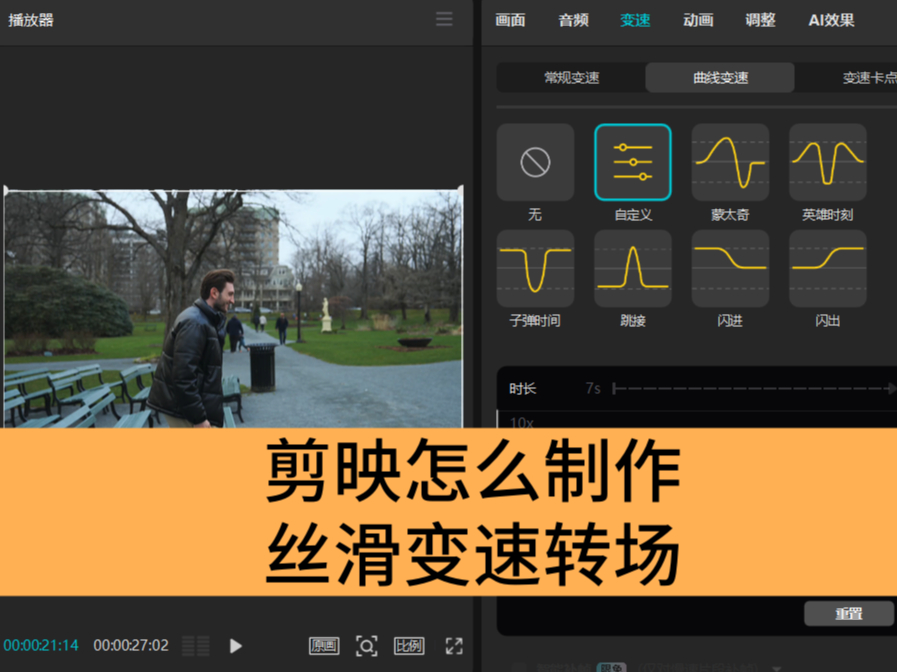Switch to the 音频 tab
897x672 pixels.
(x=573, y=20)
